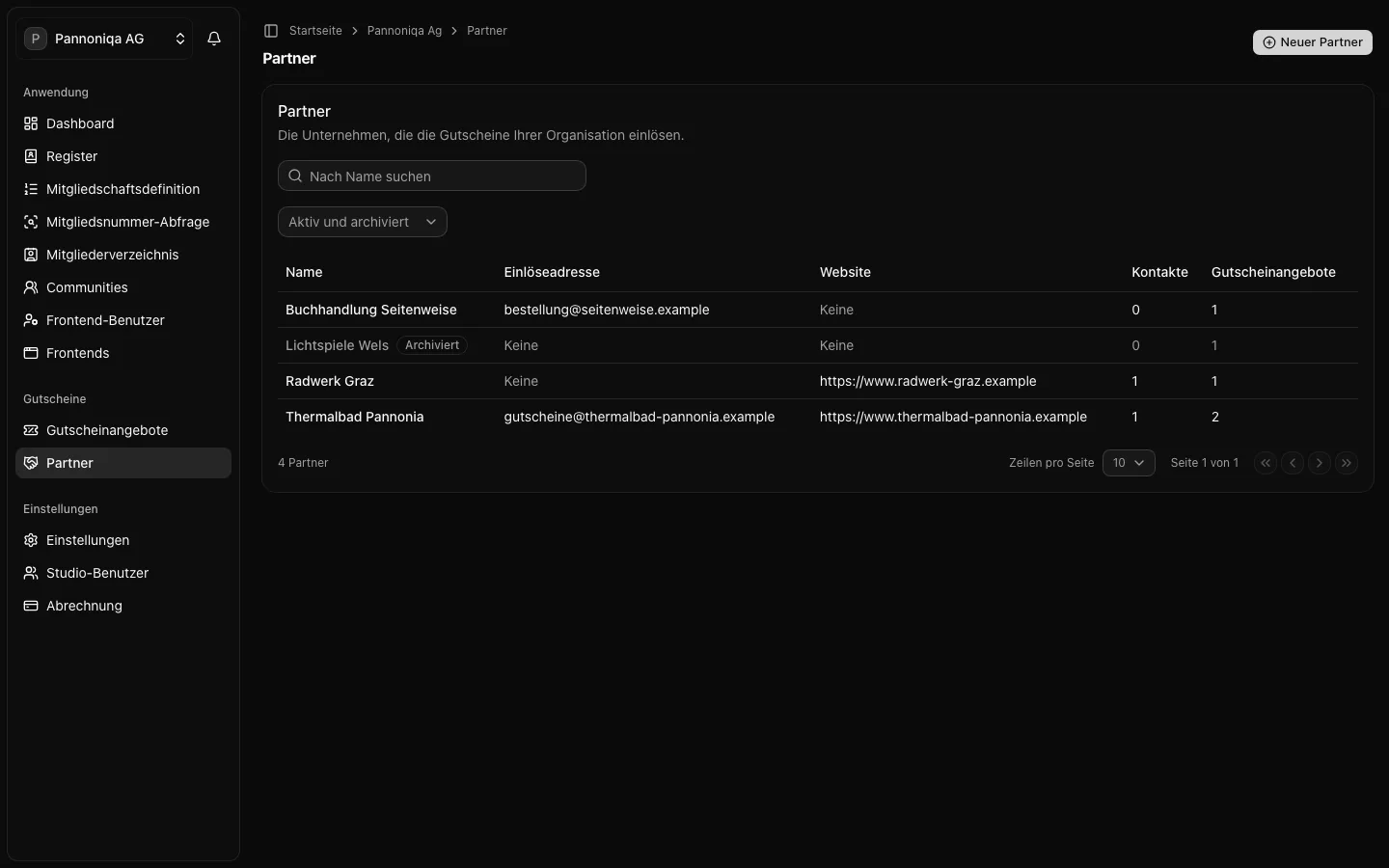Click the Frontends window icon
The image size is (1389, 868).
pyautogui.click(x=31, y=353)
